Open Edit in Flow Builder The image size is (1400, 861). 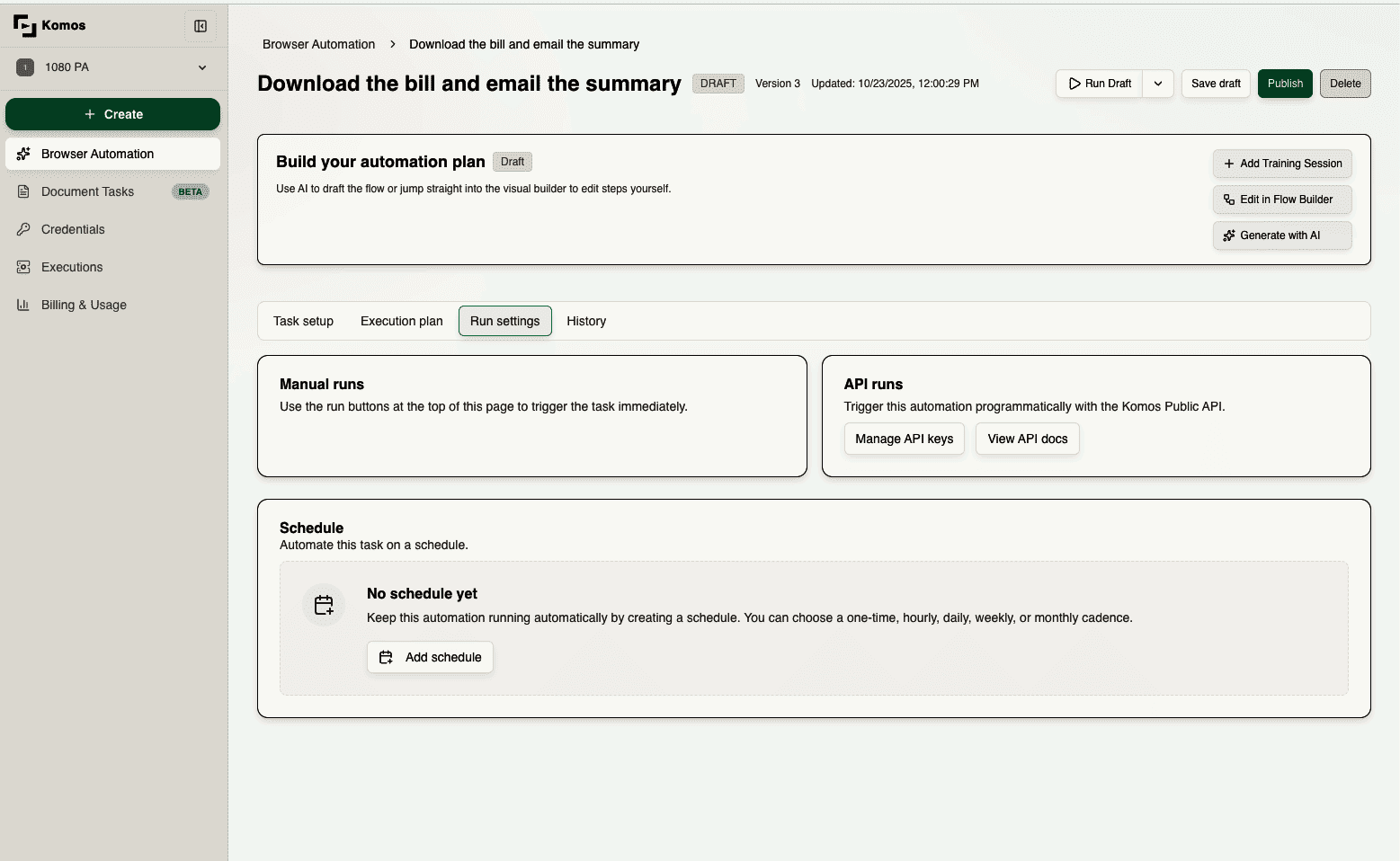(x=1281, y=200)
